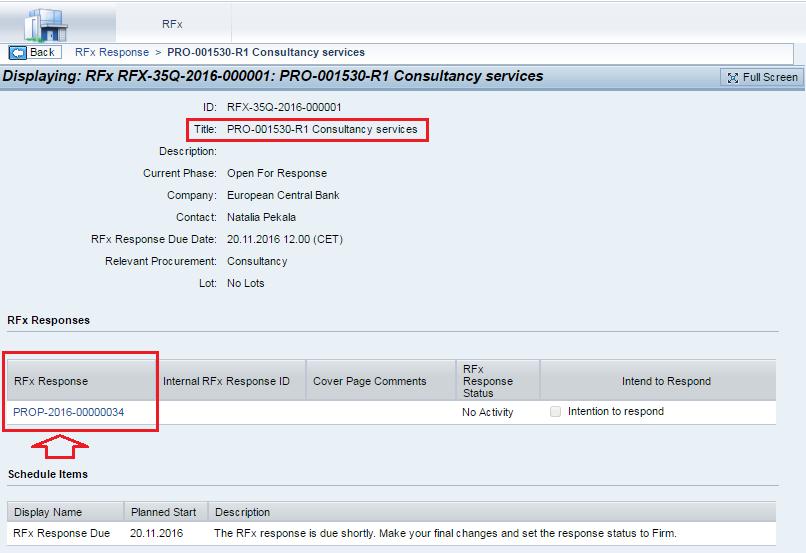
Task: Click the No Lots value
Action: point(246,283)
